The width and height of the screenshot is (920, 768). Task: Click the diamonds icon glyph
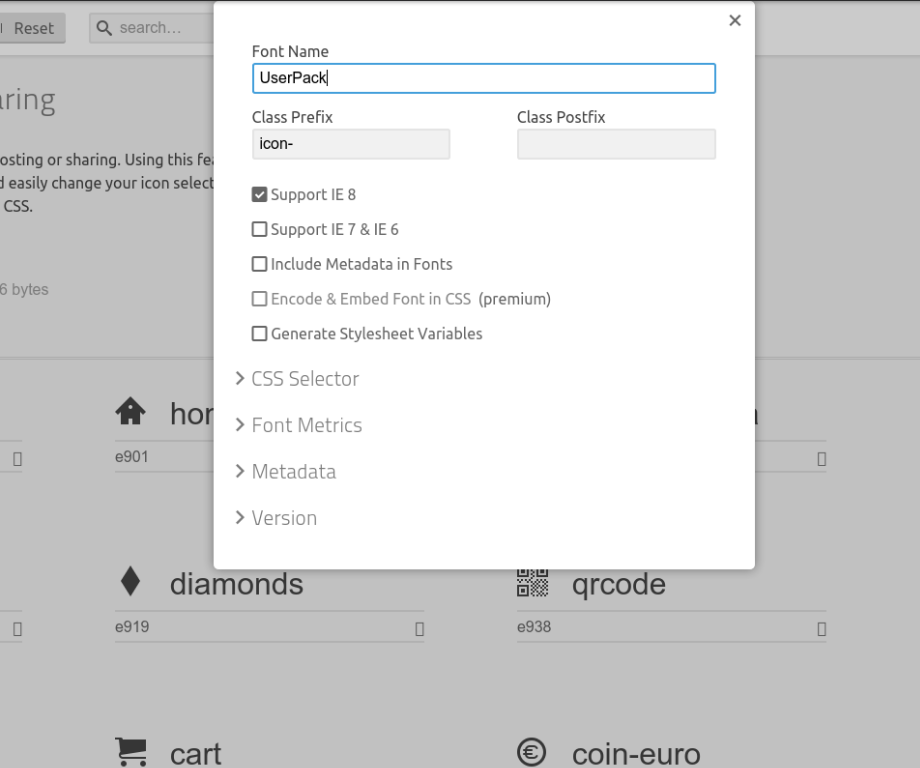pos(130,582)
